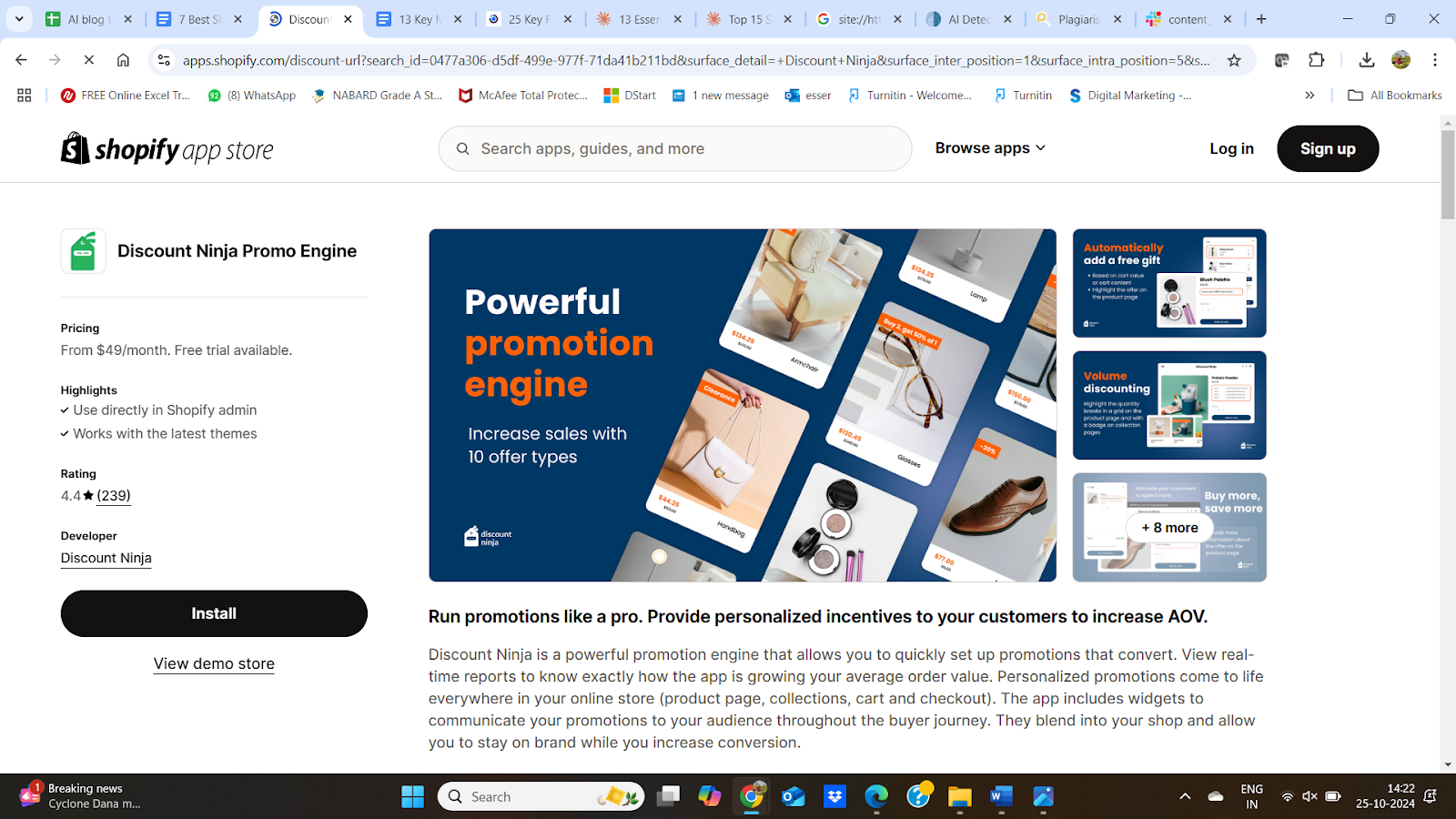The image size is (1456, 819).
Task: Open the Volume discounting thumbnail
Action: tap(1169, 405)
